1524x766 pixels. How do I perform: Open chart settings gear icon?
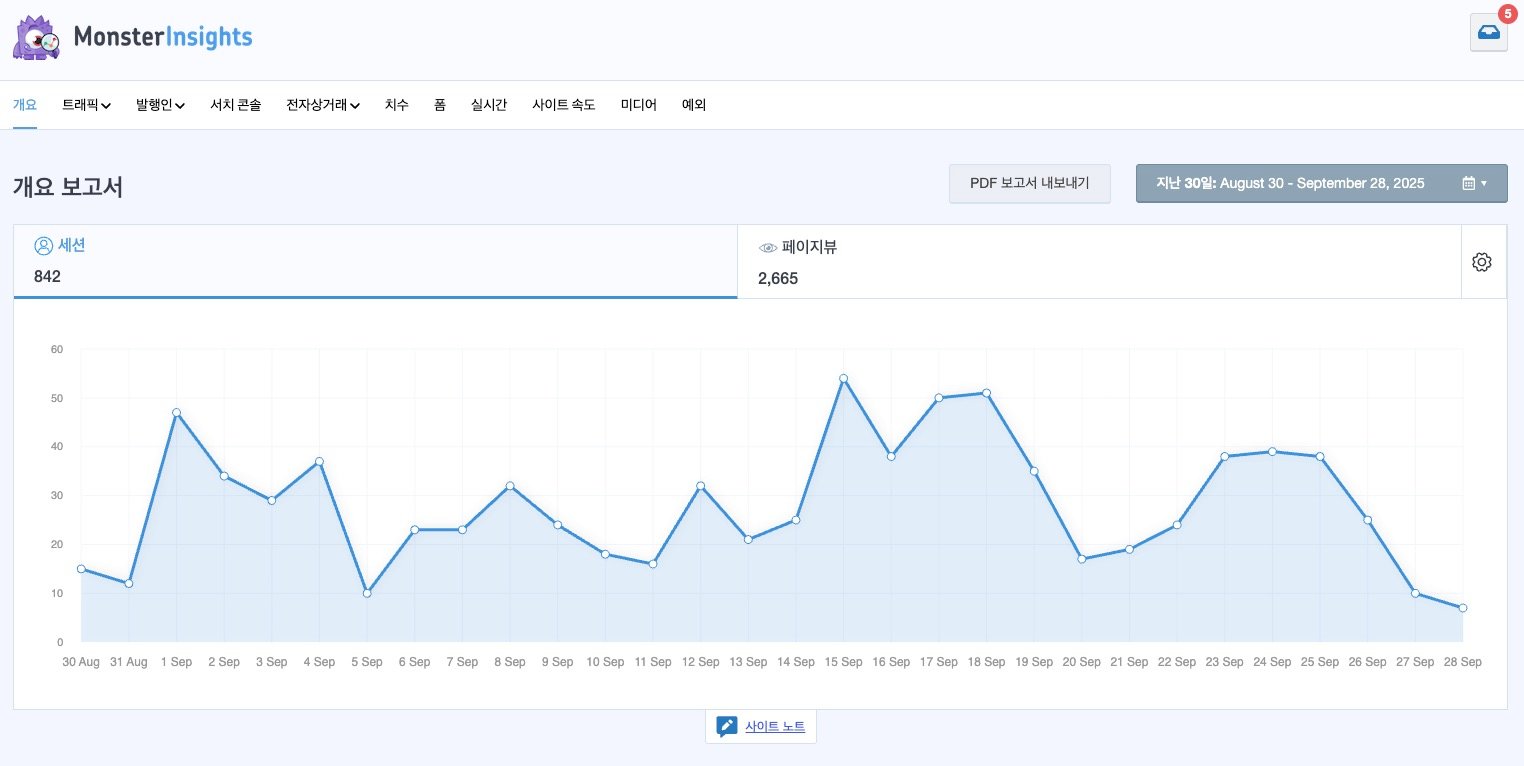point(1482,262)
